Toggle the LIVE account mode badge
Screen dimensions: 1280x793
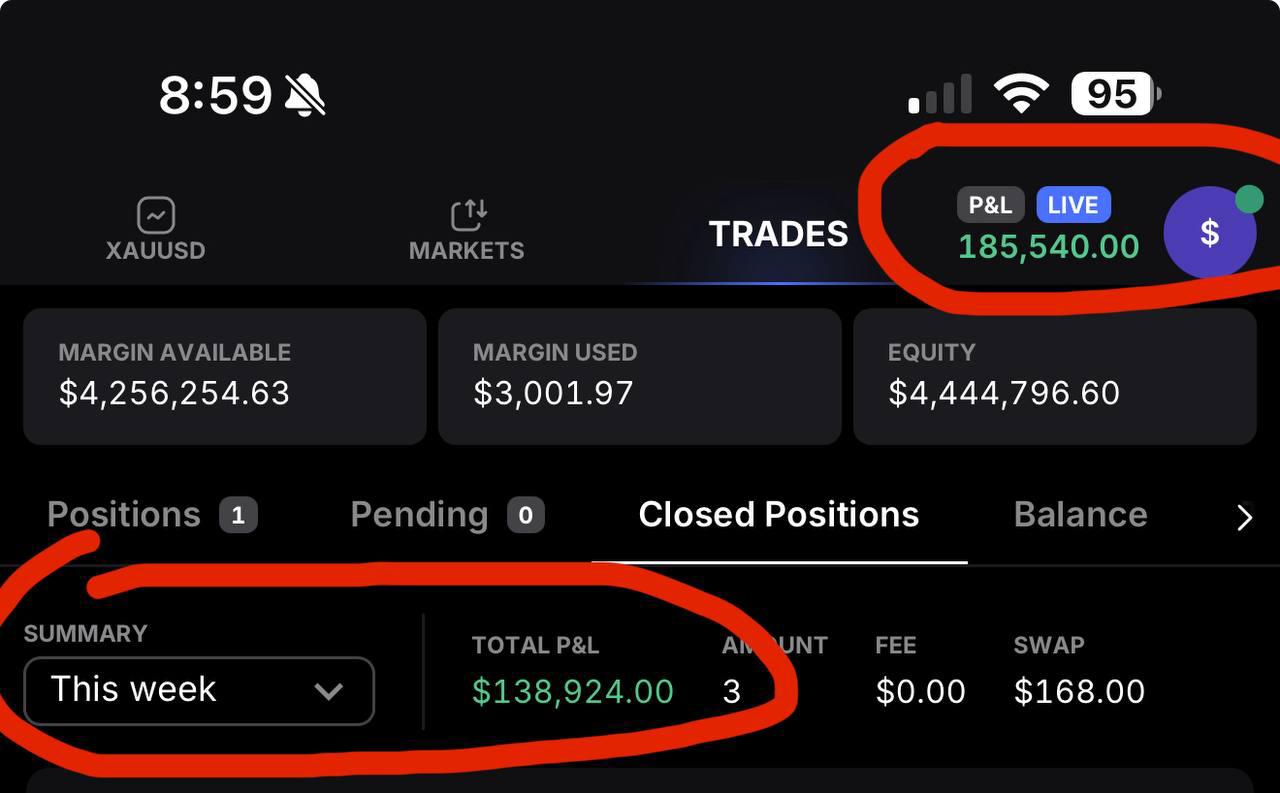[x=1073, y=204]
